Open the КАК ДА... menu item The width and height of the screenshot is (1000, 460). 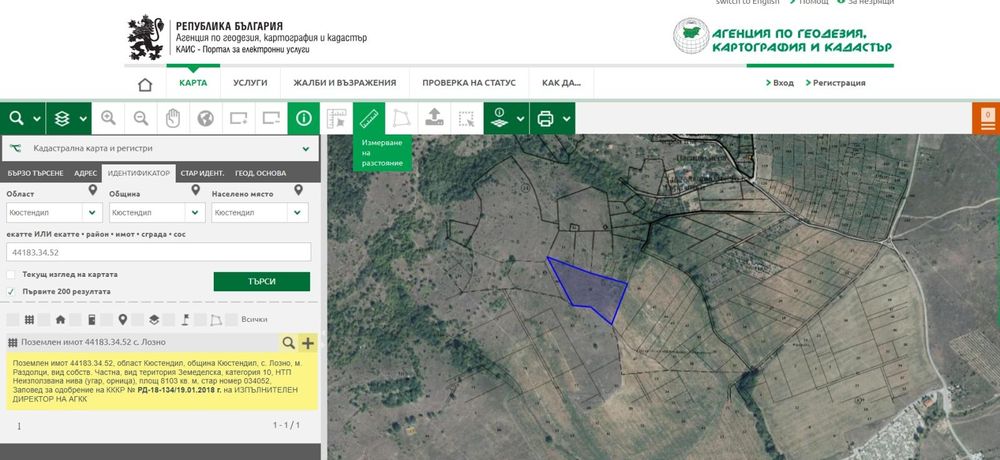561,83
